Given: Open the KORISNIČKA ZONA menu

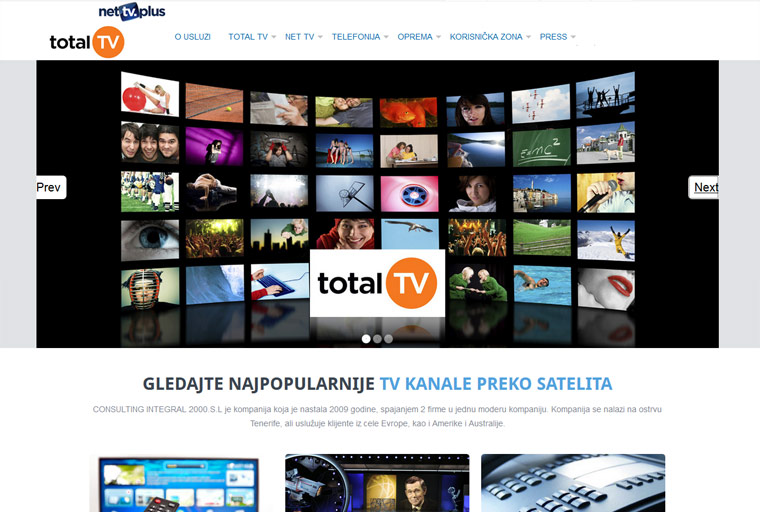Looking at the screenshot, I should click(486, 37).
